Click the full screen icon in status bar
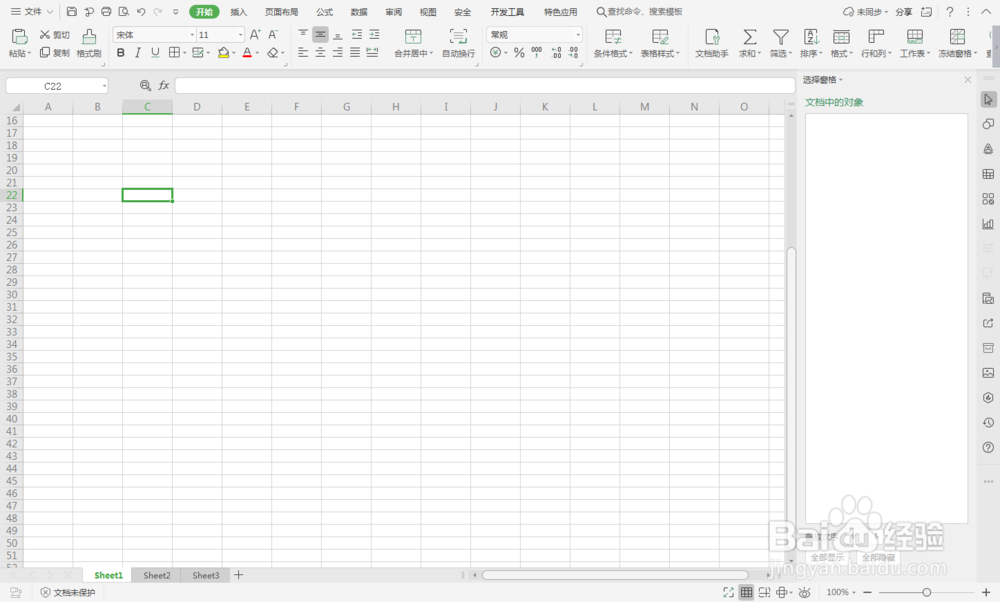Image resolution: width=1000 pixels, height=602 pixels. pos(728,592)
